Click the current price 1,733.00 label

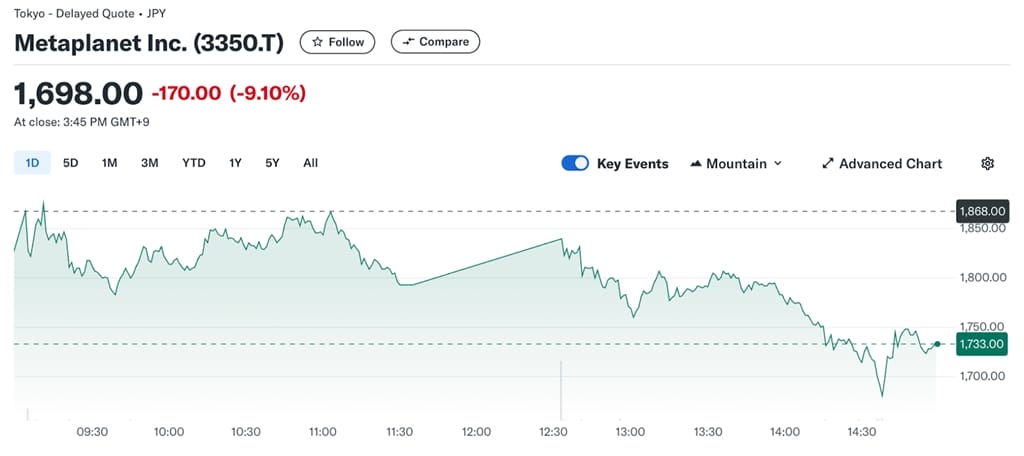[x=981, y=344]
